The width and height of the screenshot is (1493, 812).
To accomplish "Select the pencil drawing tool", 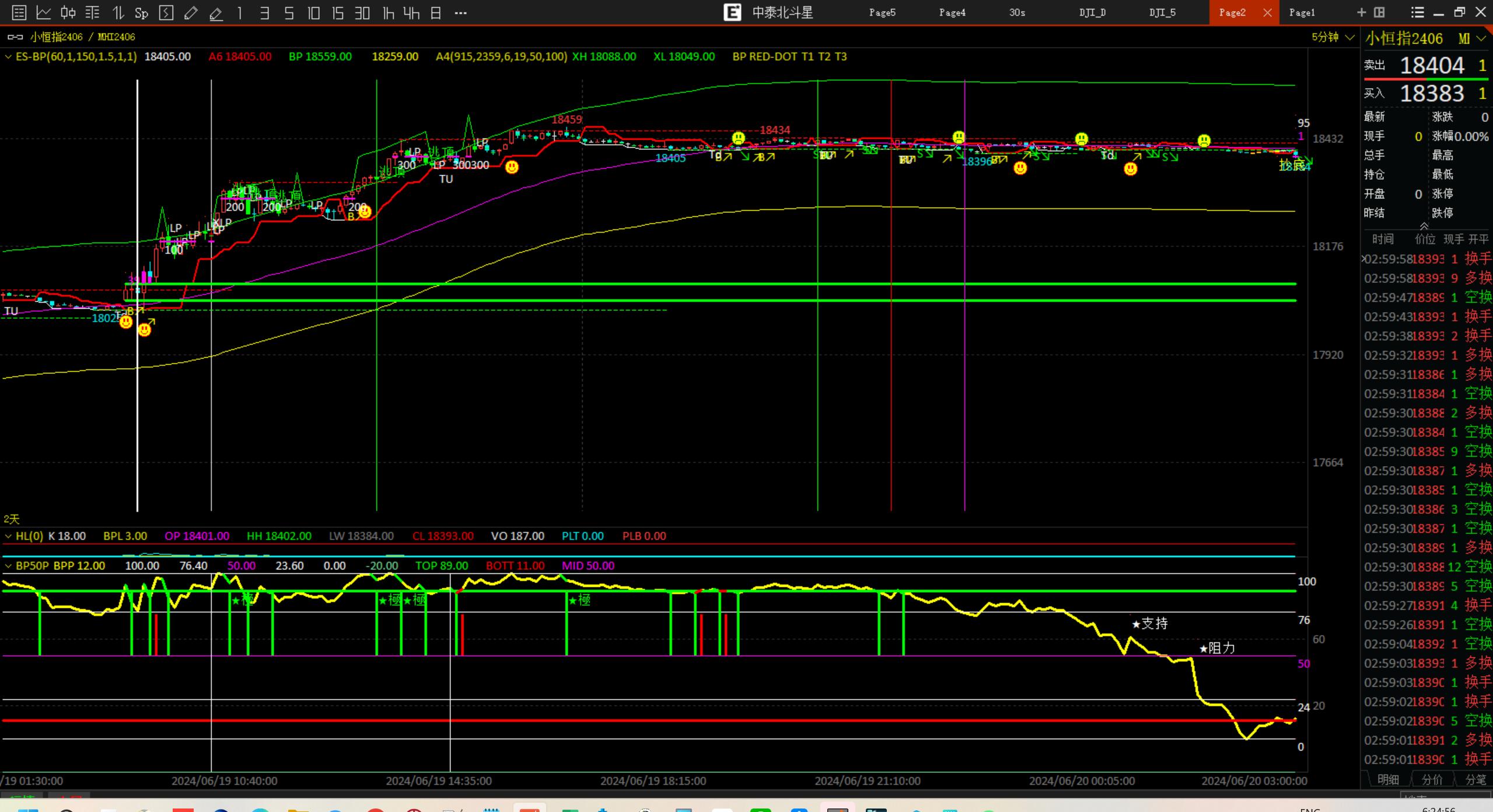I will [x=191, y=12].
